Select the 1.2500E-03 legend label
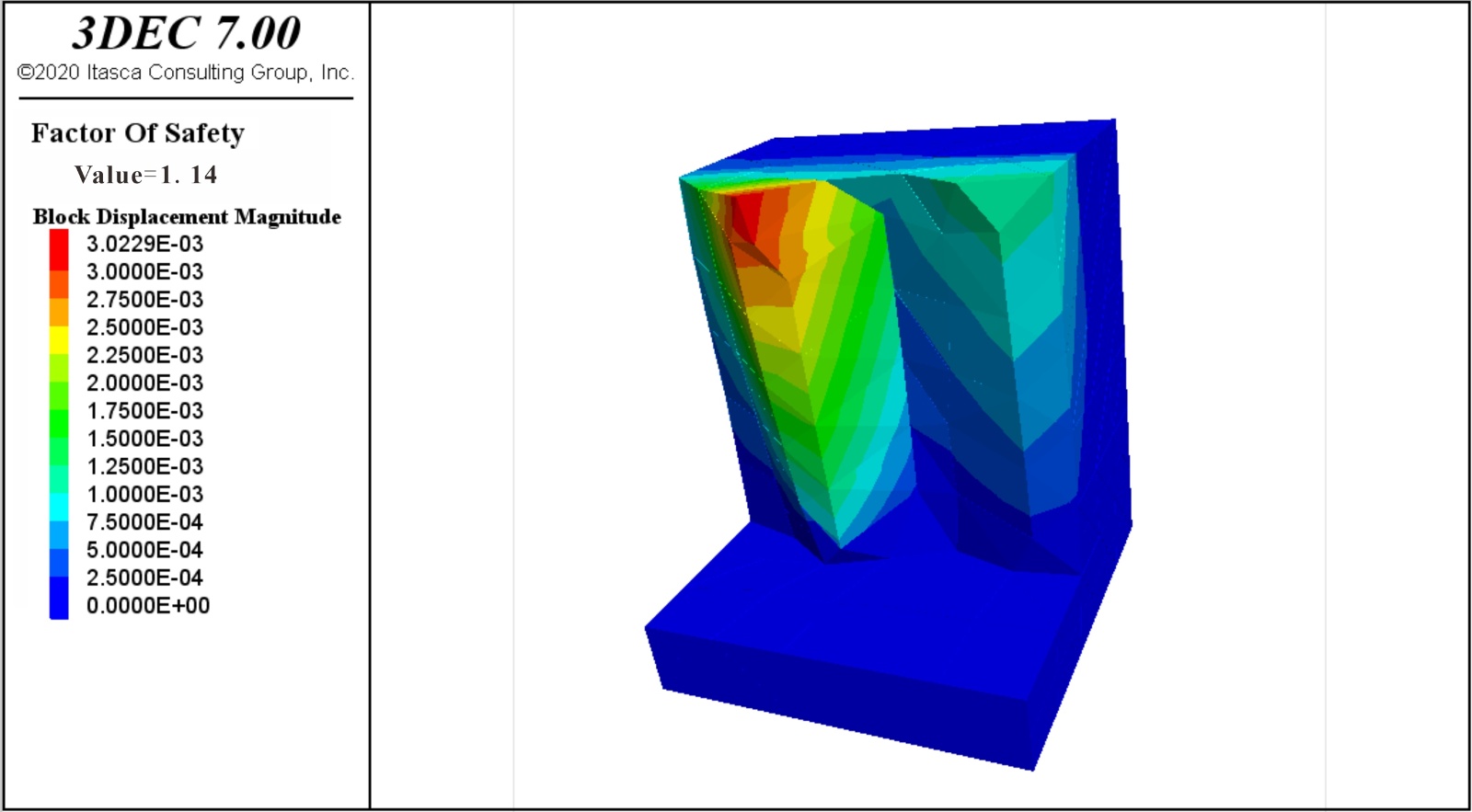Viewport: 1472px width, 812px height. click(144, 466)
